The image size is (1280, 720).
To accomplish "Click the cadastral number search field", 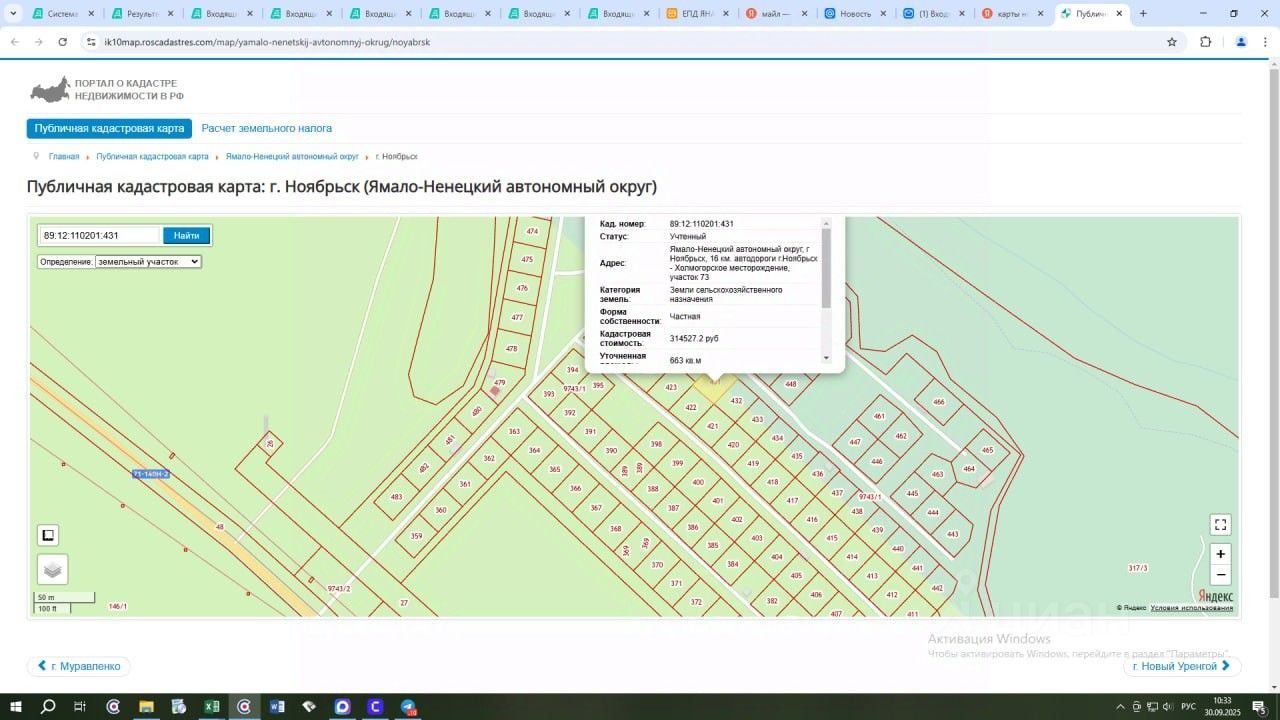I will (x=100, y=236).
